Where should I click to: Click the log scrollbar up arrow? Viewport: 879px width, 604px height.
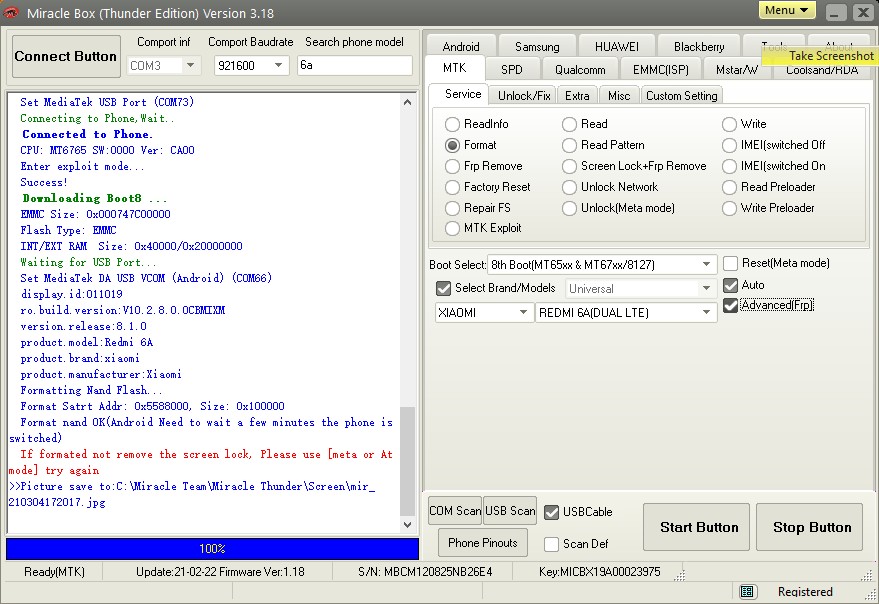[x=408, y=102]
